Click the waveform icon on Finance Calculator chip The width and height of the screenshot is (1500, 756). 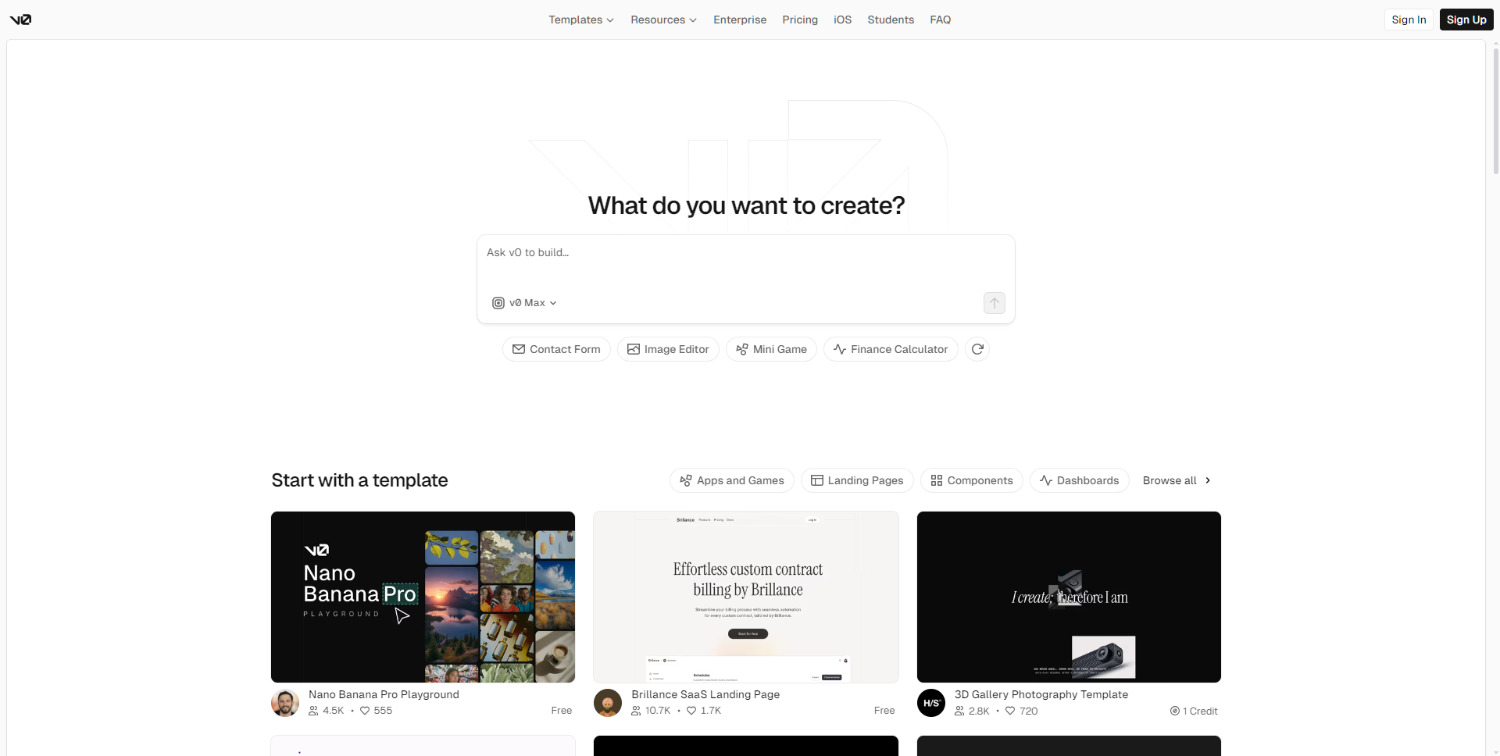pos(839,349)
